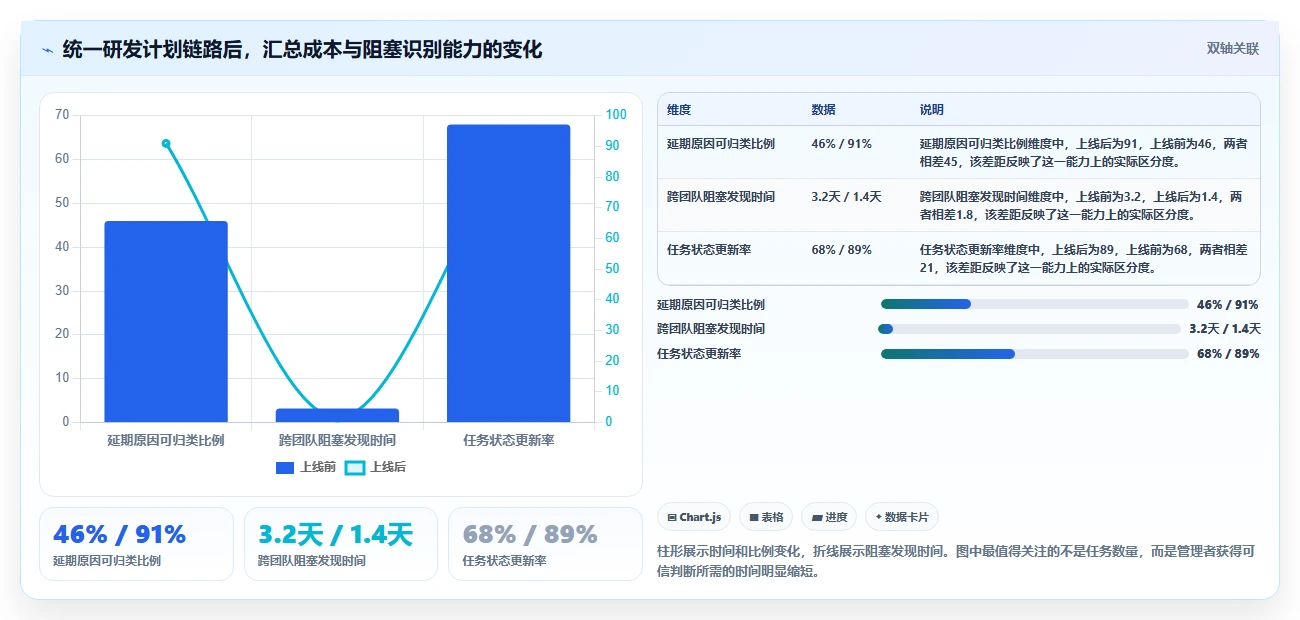Viewport: 1300px width, 620px height.
Task: Click 跨团队阻塞发现时间 cell in table
Action: point(721,197)
